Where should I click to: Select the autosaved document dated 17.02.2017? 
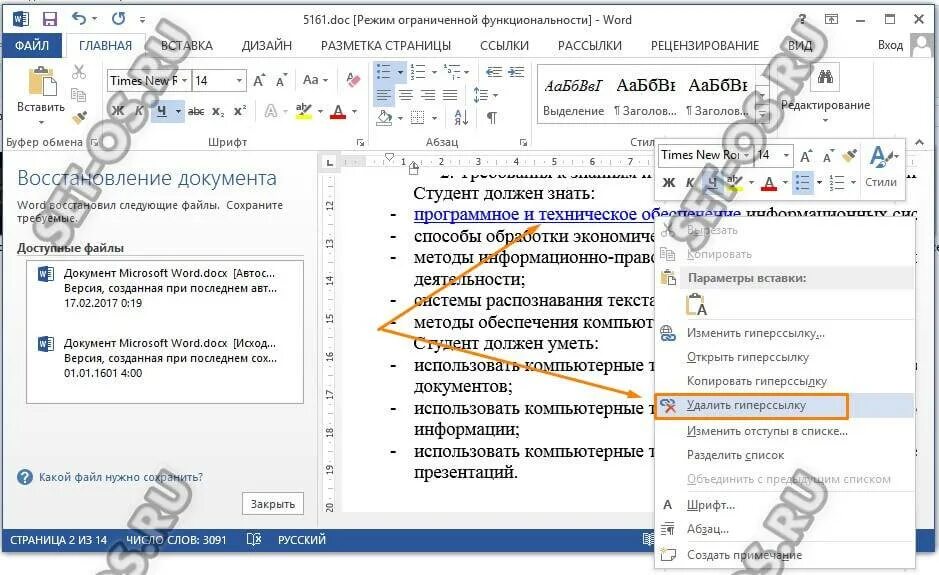pyautogui.click(x=165, y=288)
